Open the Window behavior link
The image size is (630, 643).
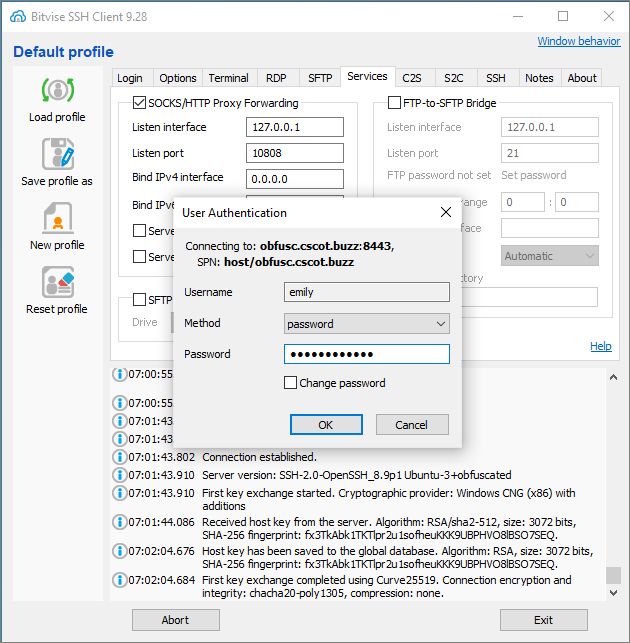(579, 41)
